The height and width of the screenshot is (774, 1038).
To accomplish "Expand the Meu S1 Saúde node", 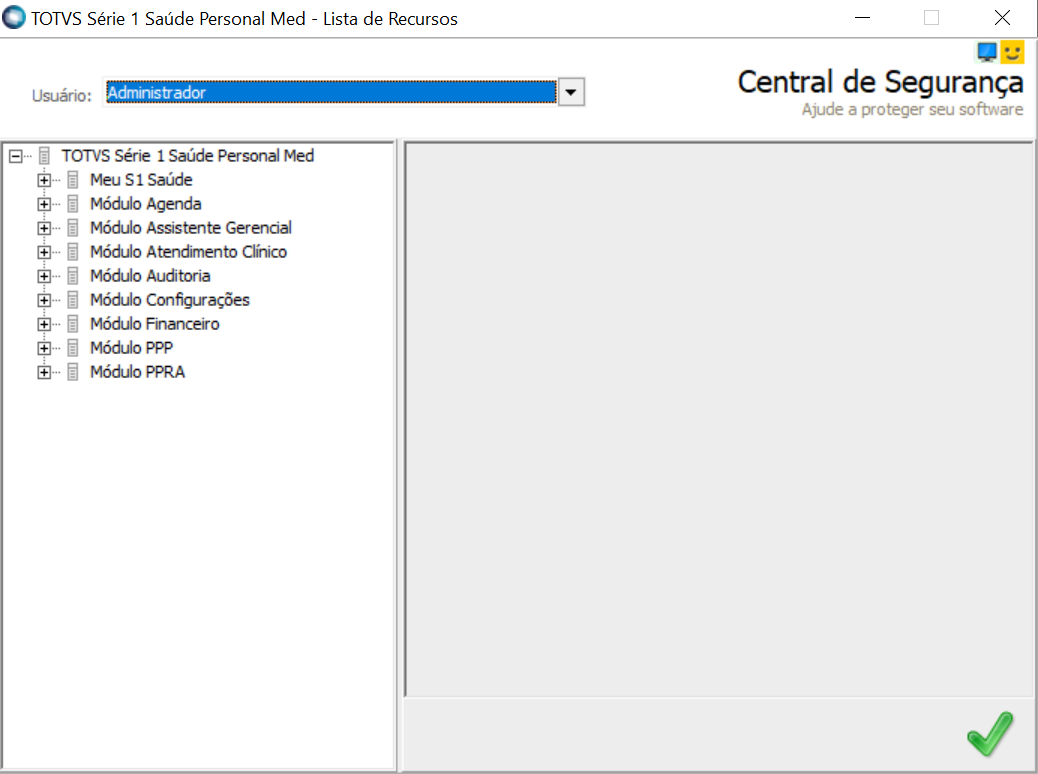I will coord(44,180).
